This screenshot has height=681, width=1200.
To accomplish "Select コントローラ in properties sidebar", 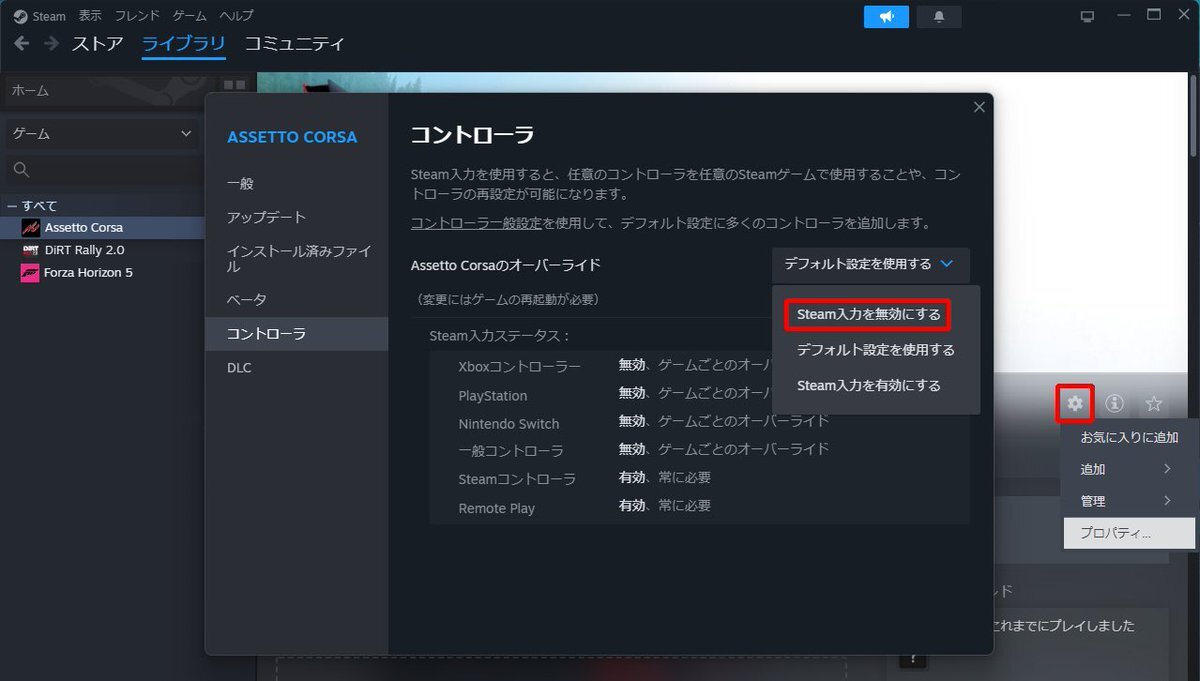I will 296,334.
